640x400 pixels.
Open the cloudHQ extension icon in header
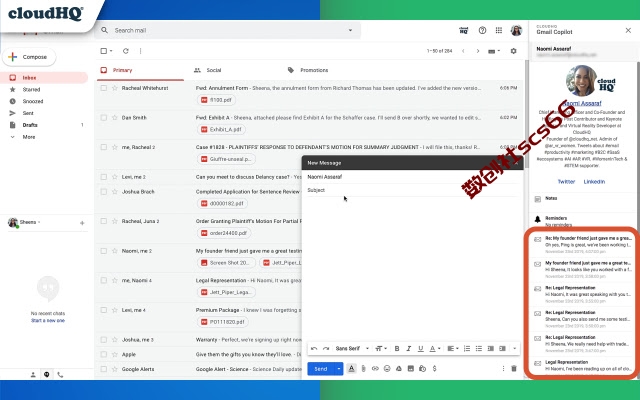coord(464,30)
